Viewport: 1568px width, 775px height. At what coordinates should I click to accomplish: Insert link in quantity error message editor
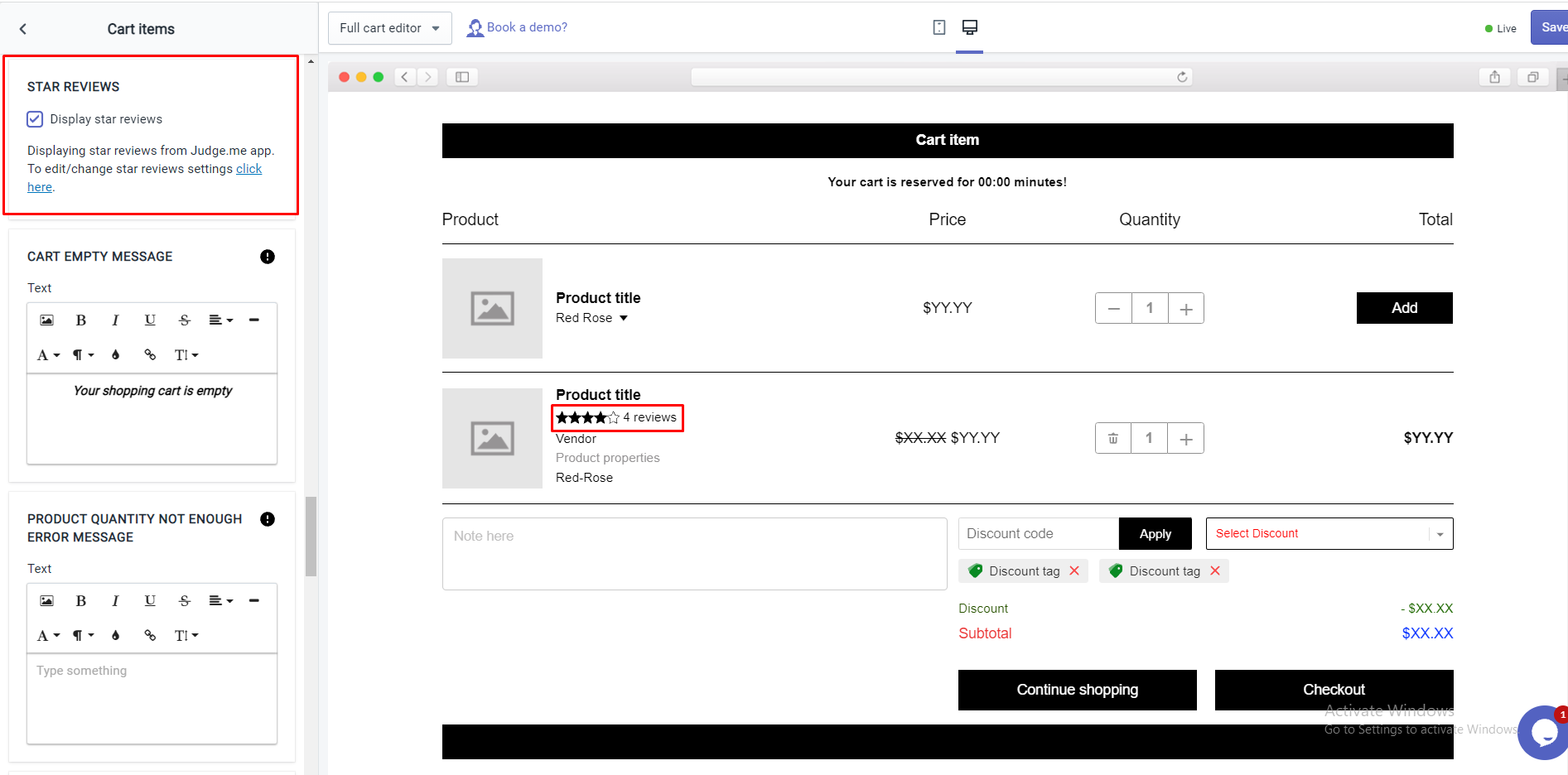[150, 636]
